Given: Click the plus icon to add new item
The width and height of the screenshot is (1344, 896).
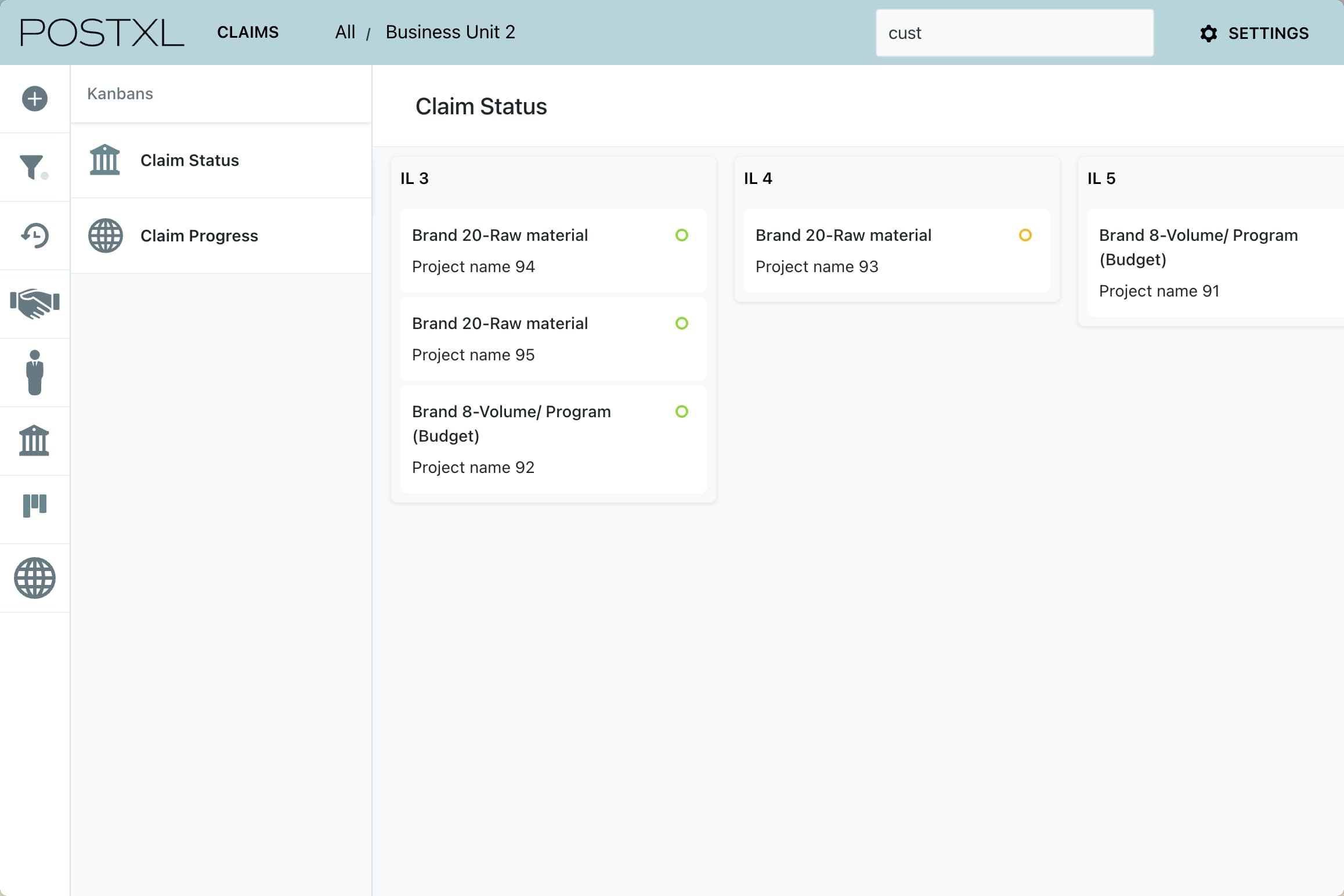Looking at the screenshot, I should [34, 99].
